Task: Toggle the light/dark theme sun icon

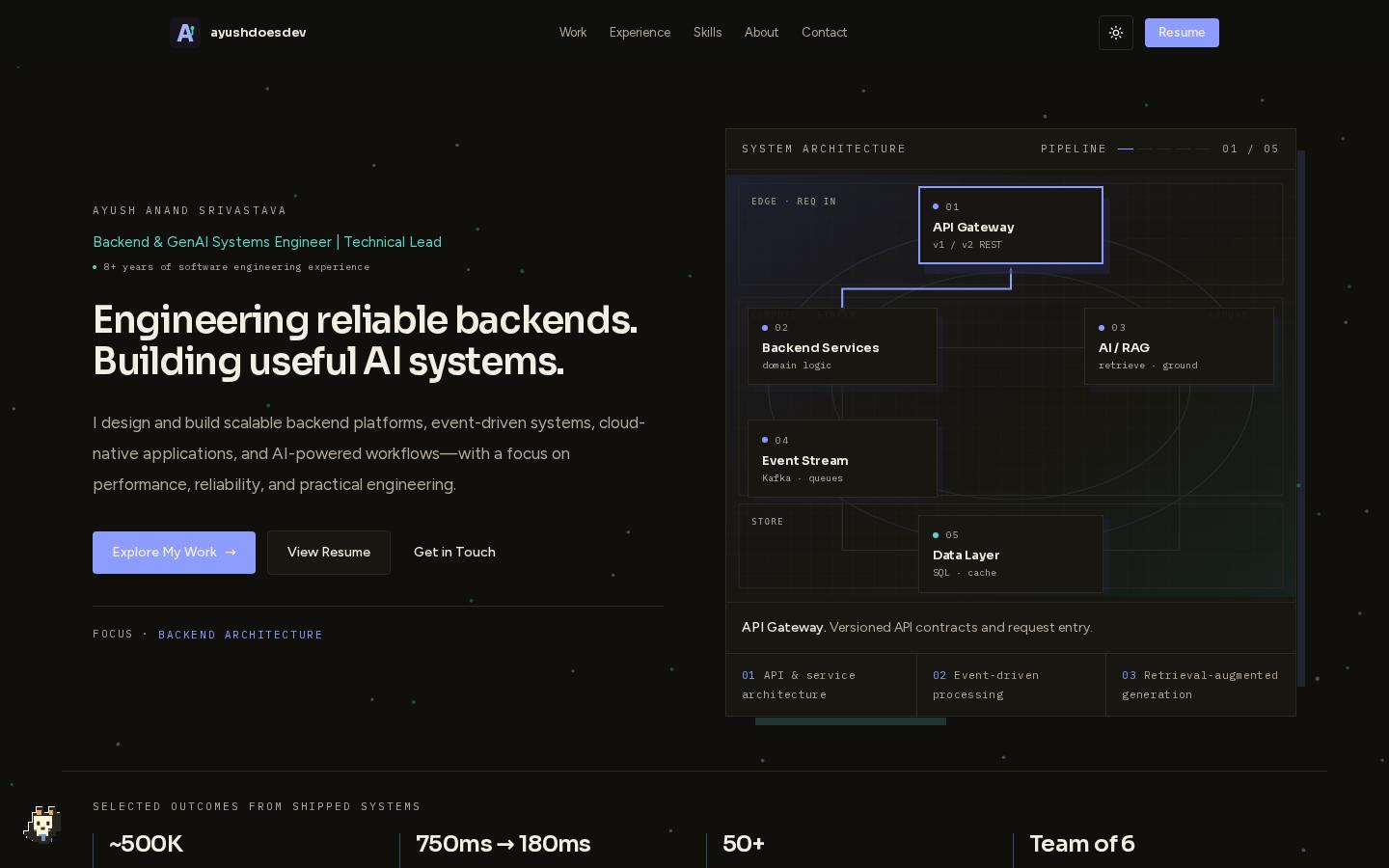Action: (1116, 33)
